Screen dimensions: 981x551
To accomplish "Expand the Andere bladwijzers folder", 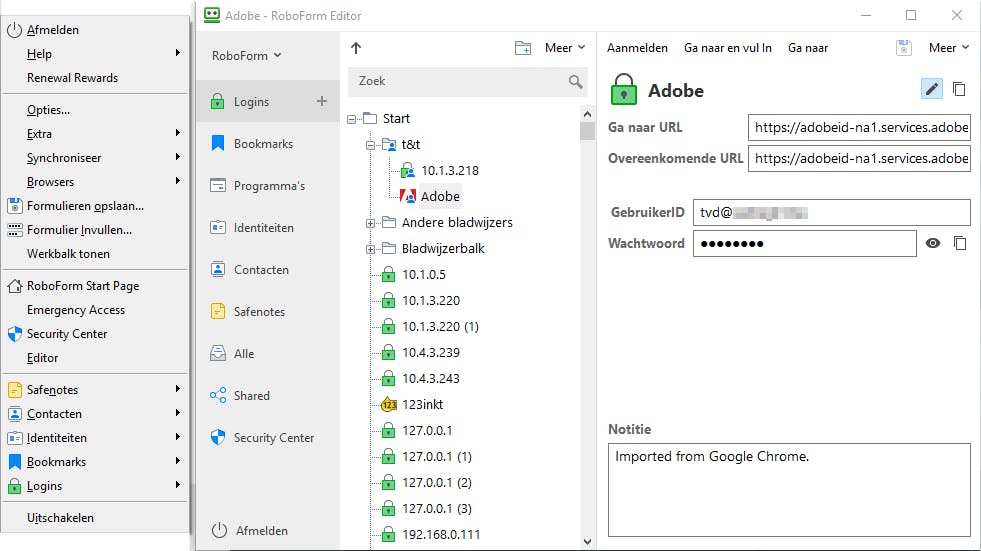I will 371,223.
